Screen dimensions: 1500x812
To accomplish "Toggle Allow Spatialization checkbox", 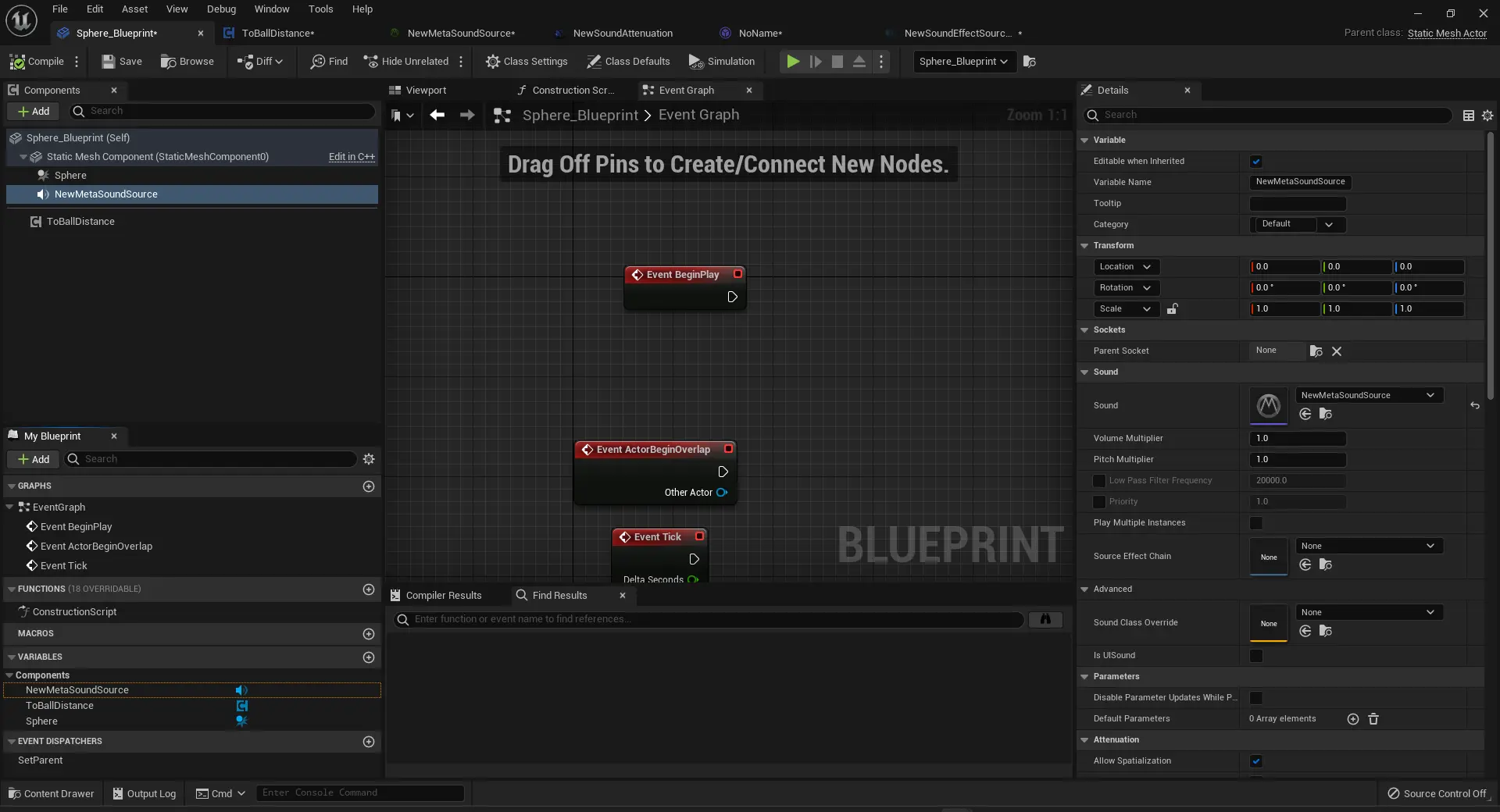I will [x=1256, y=761].
